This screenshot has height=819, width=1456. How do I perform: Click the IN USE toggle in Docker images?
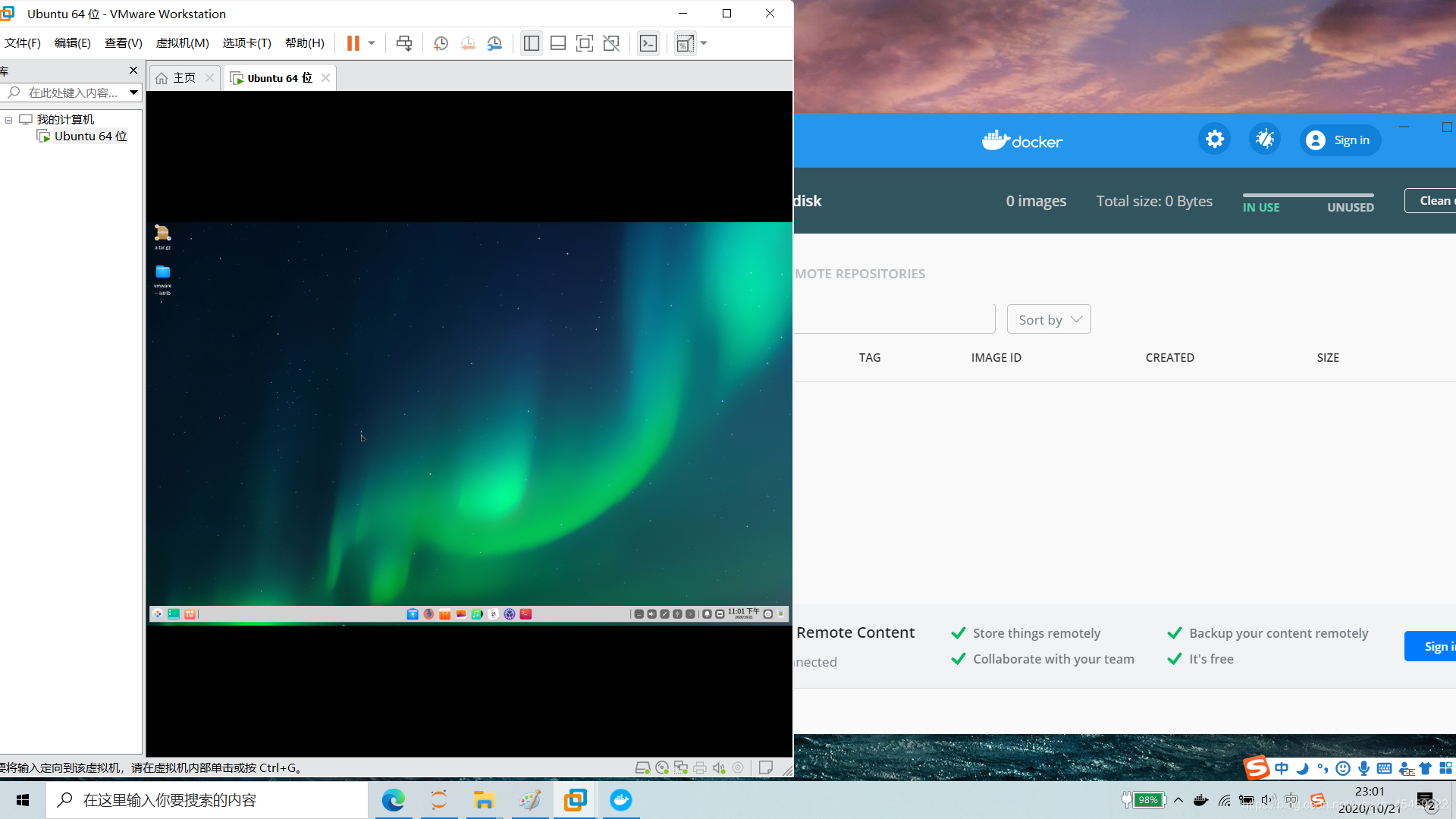[1261, 207]
